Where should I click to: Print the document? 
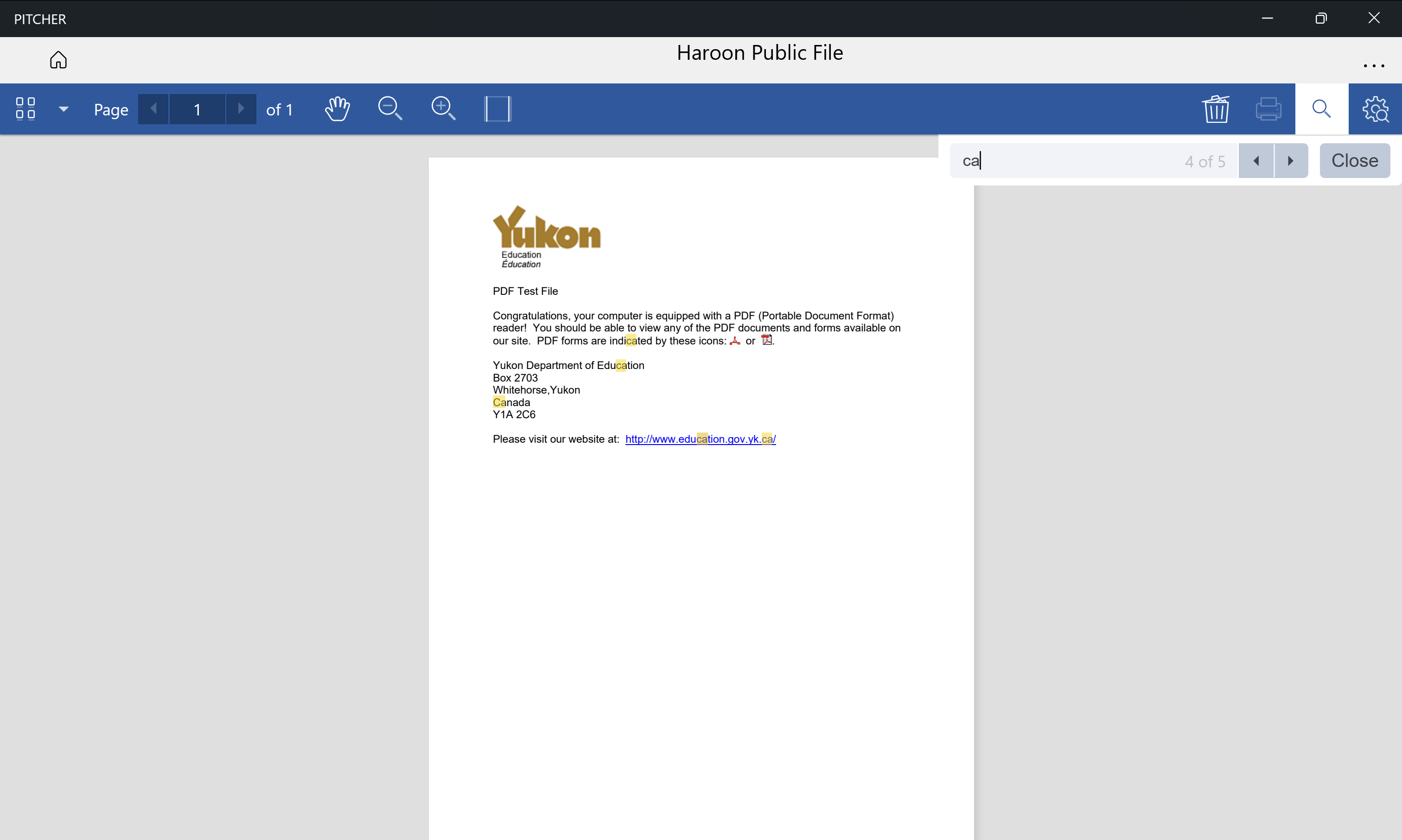click(1268, 108)
